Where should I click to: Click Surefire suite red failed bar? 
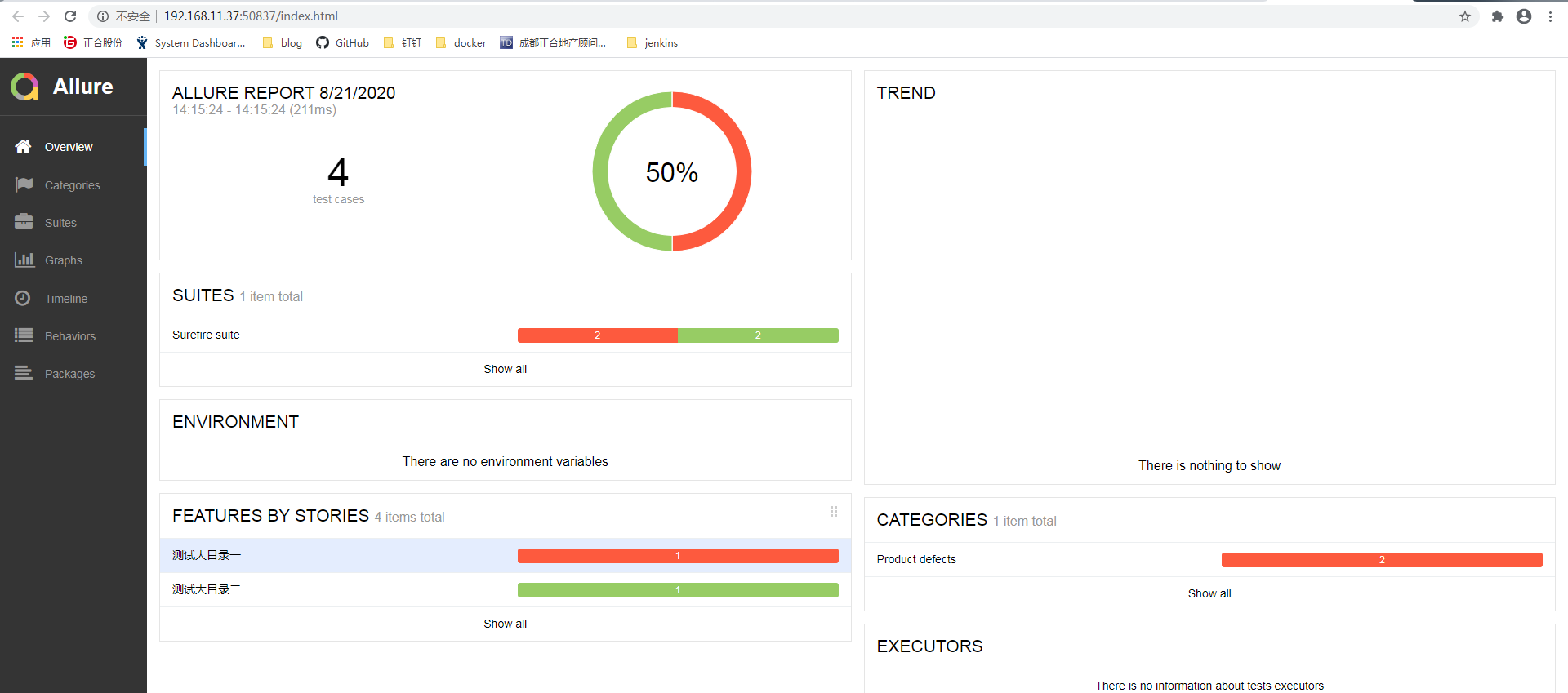point(598,335)
